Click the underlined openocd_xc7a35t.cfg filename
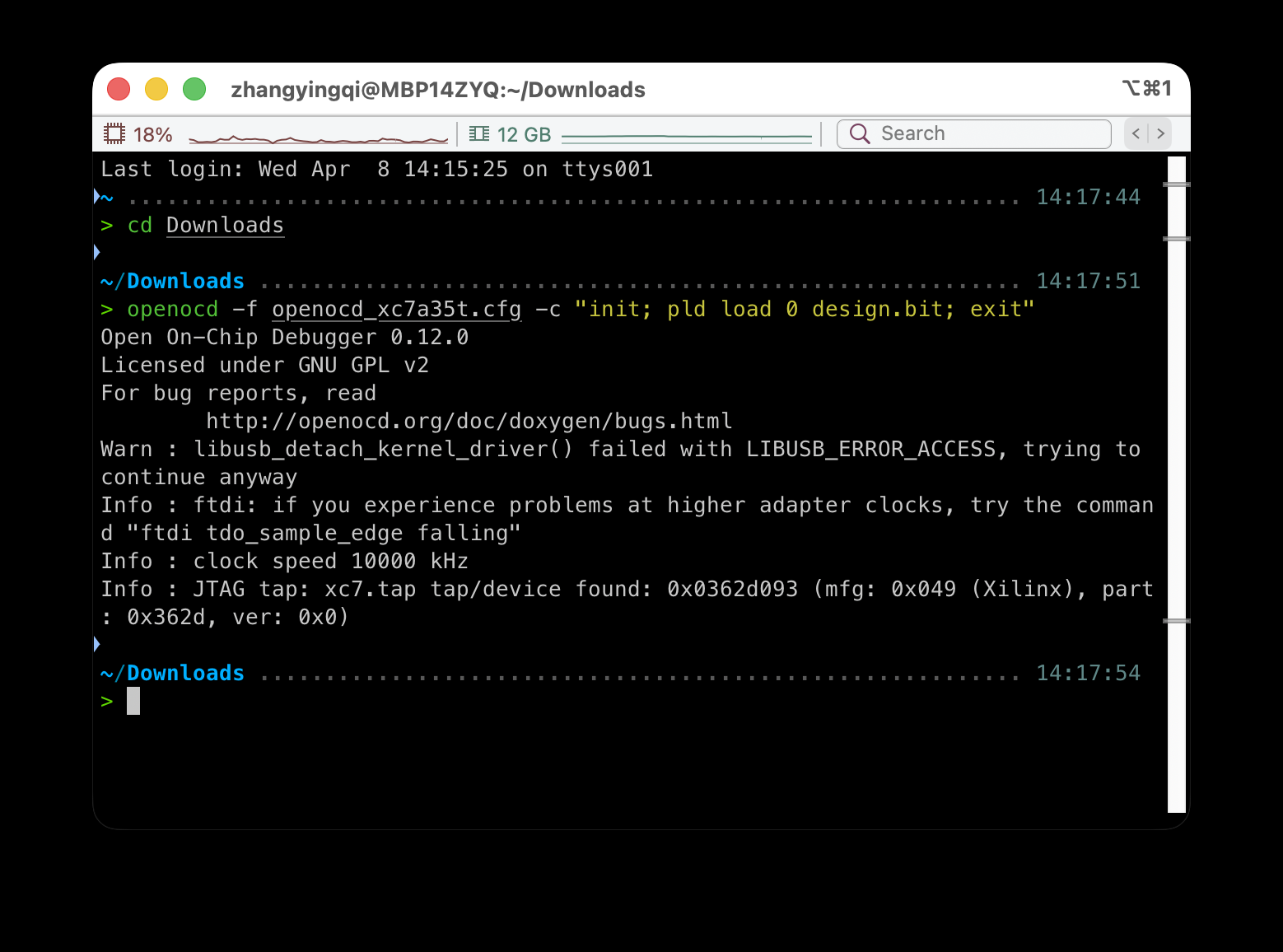 pyautogui.click(x=396, y=309)
